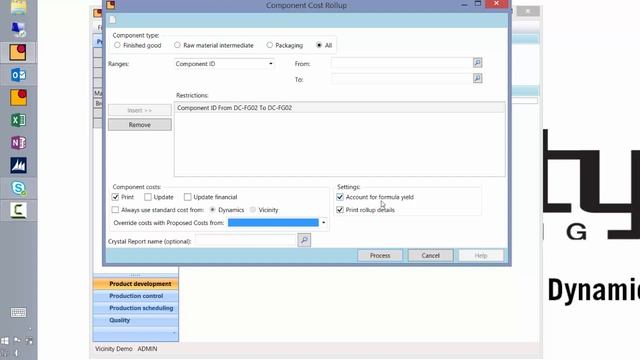The width and height of the screenshot is (640, 360).
Task: Click Vicinity Demo in status bar
Action: point(113,349)
